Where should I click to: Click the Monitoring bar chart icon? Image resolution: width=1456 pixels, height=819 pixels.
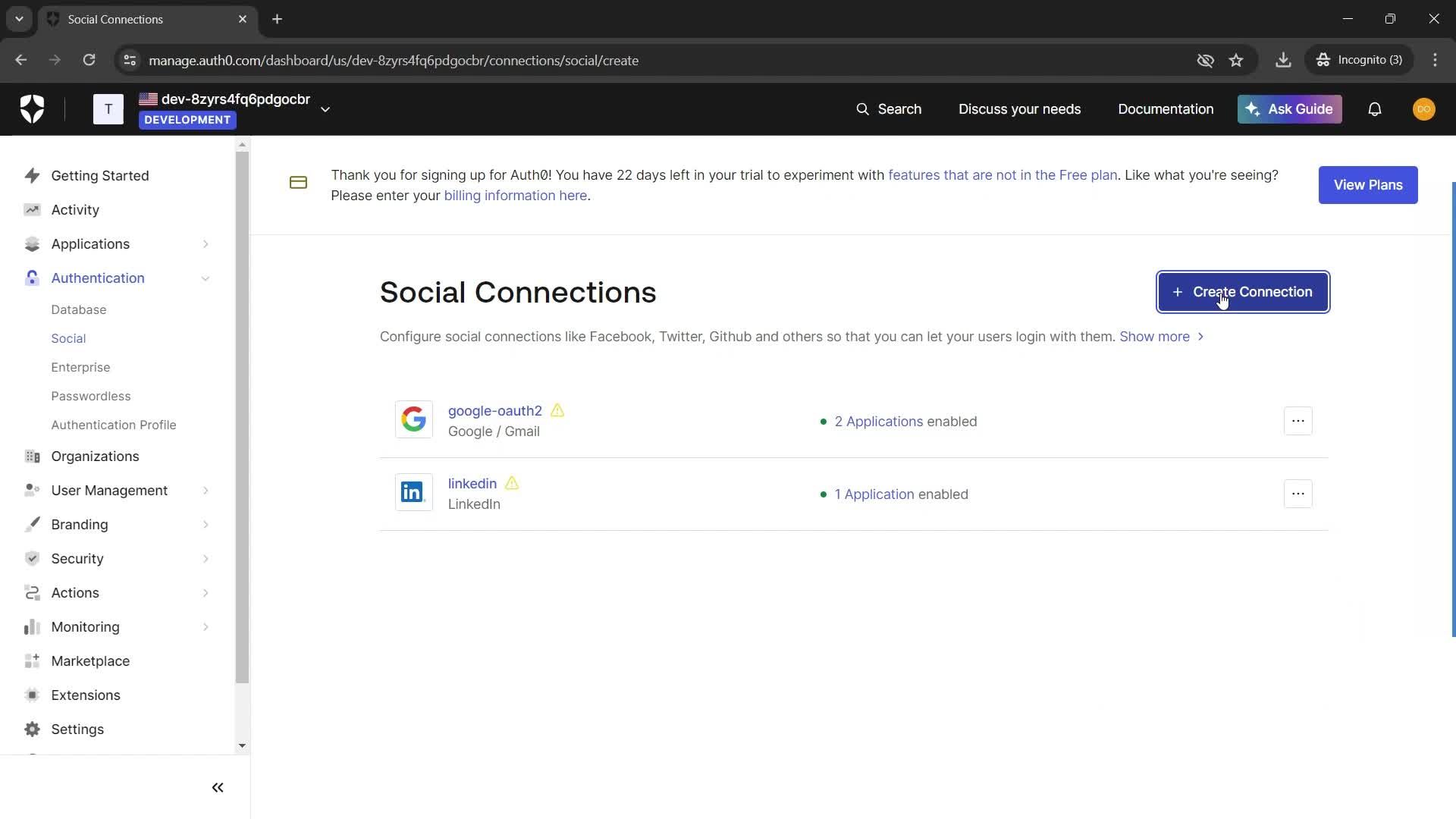32,627
